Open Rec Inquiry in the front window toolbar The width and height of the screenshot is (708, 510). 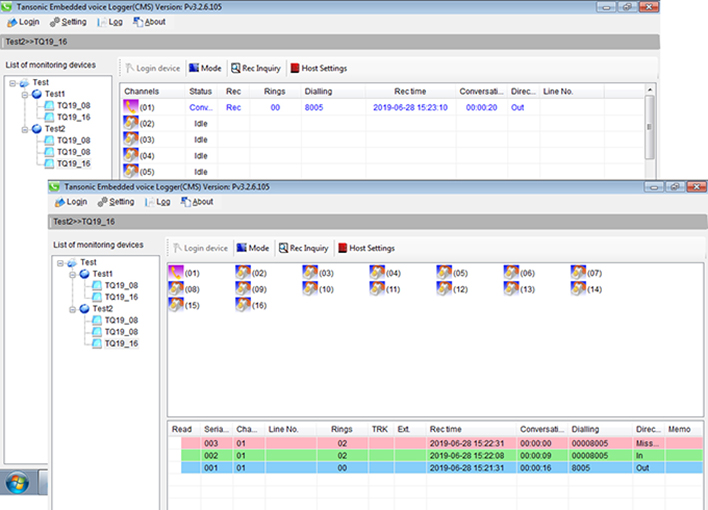click(303, 248)
